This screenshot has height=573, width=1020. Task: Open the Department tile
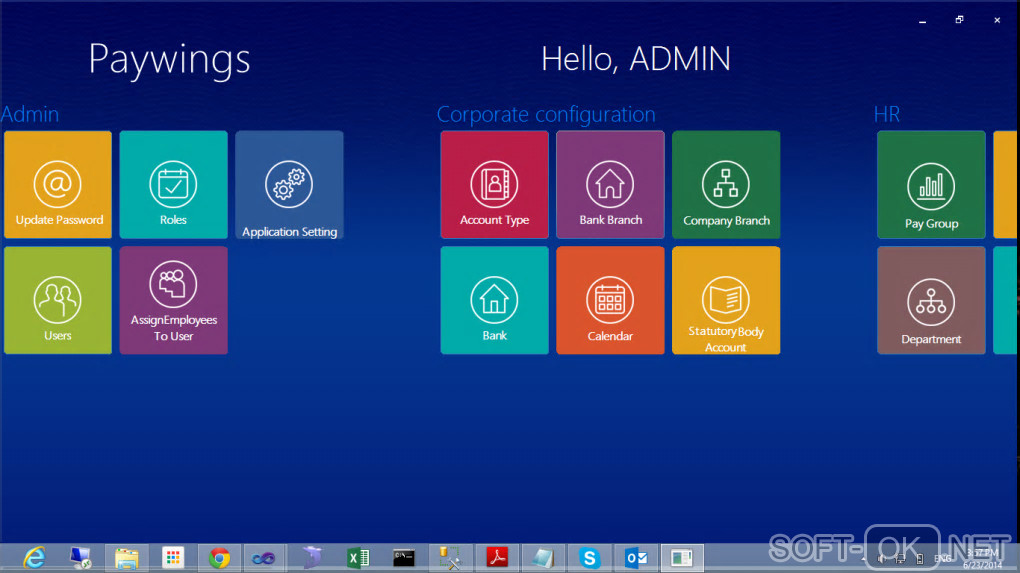(x=931, y=300)
